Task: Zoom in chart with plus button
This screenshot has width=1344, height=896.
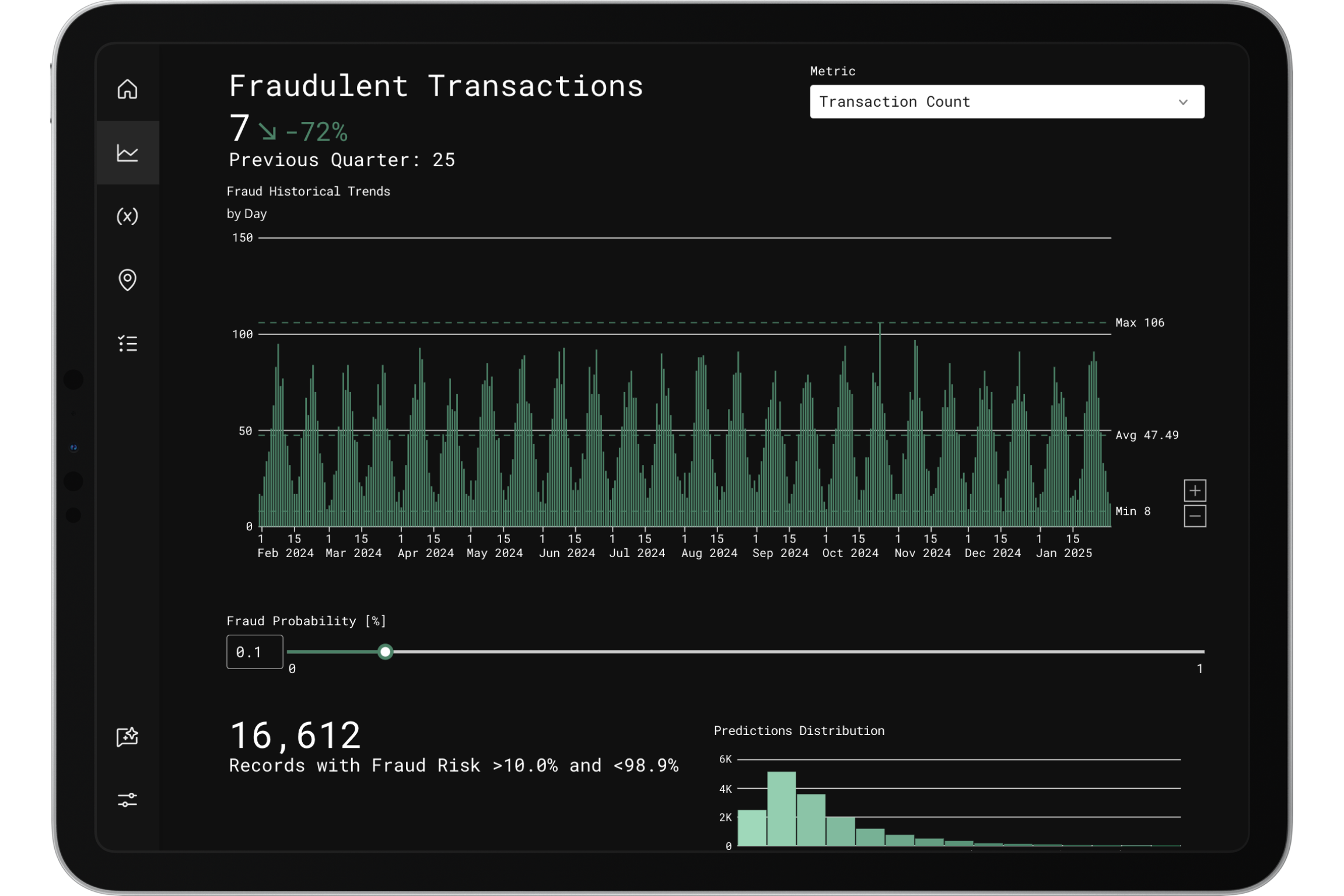Action: click(1195, 491)
